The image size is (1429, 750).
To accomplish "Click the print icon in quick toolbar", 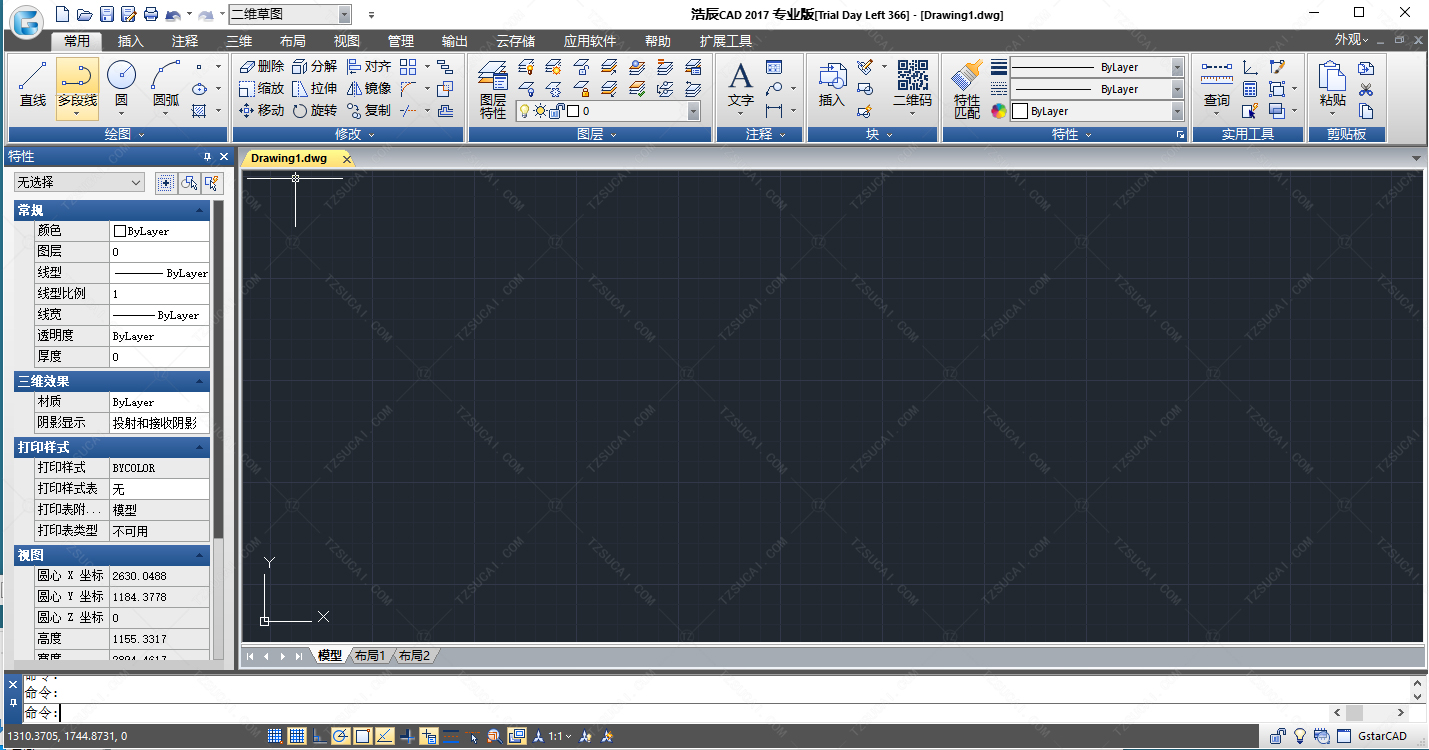I will click(x=151, y=14).
